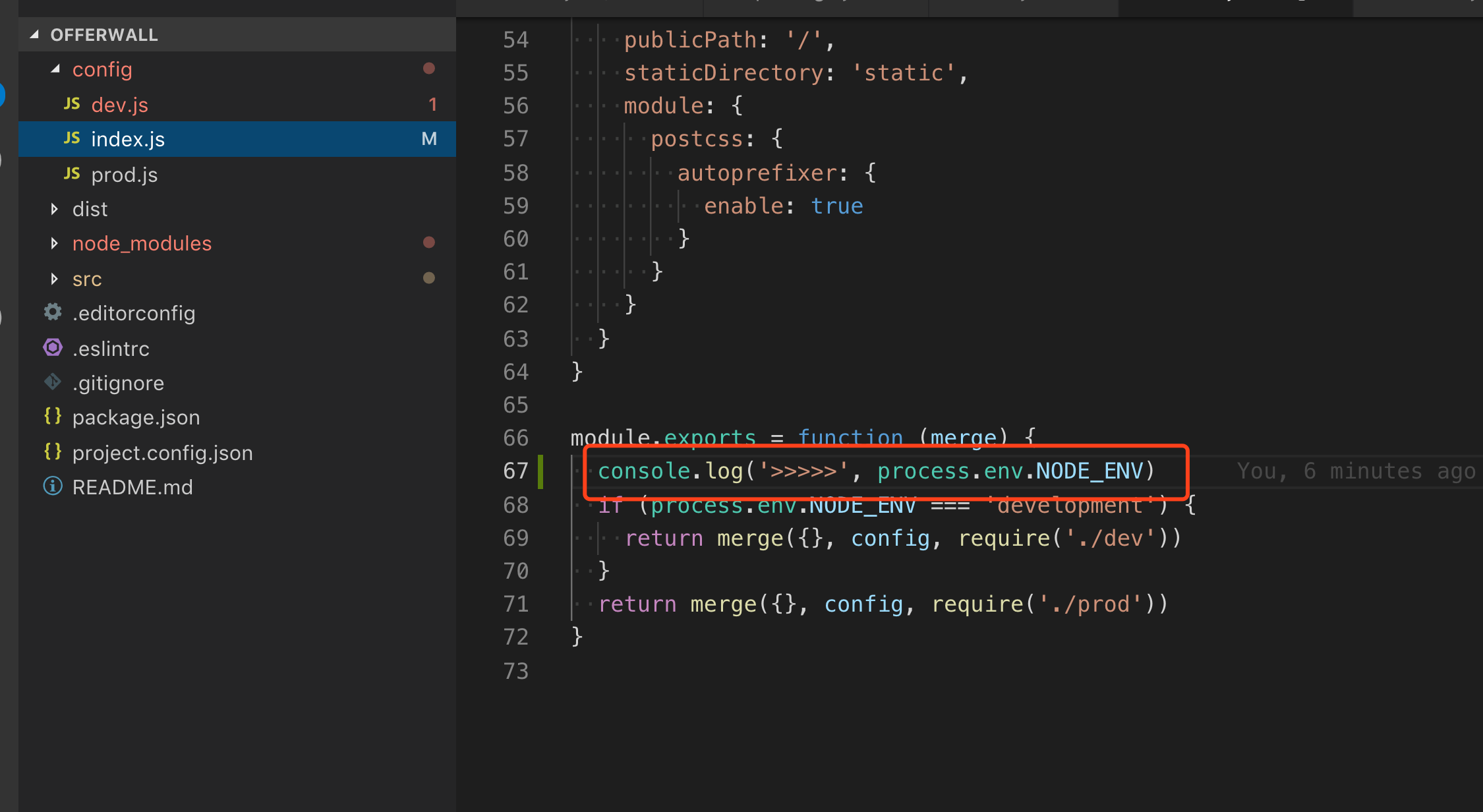
Task: Click the modified M badge on index.js
Action: click(x=429, y=138)
